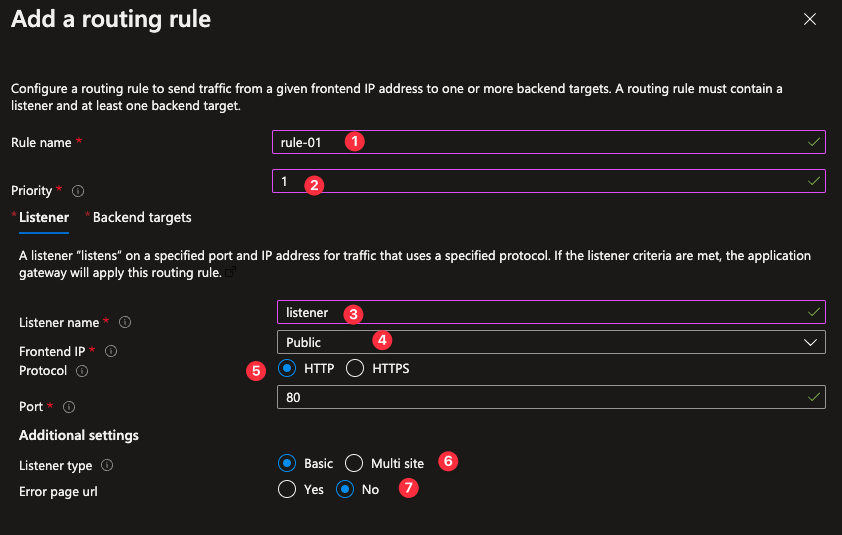Choose the Multi site listener type
Screen dimensions: 842x535
[354, 463]
